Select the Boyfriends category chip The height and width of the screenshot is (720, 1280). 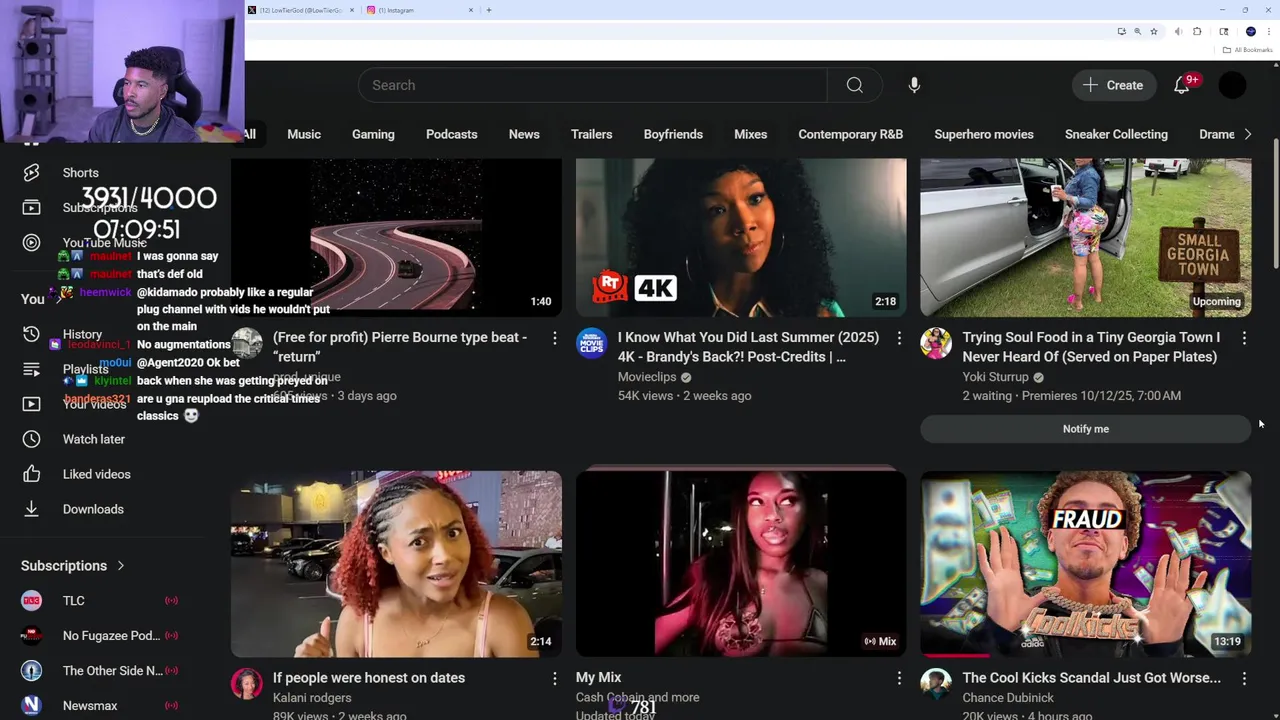tap(673, 134)
